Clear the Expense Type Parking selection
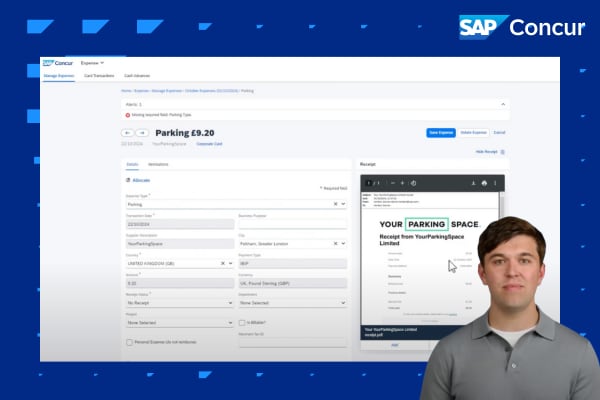 (333, 204)
